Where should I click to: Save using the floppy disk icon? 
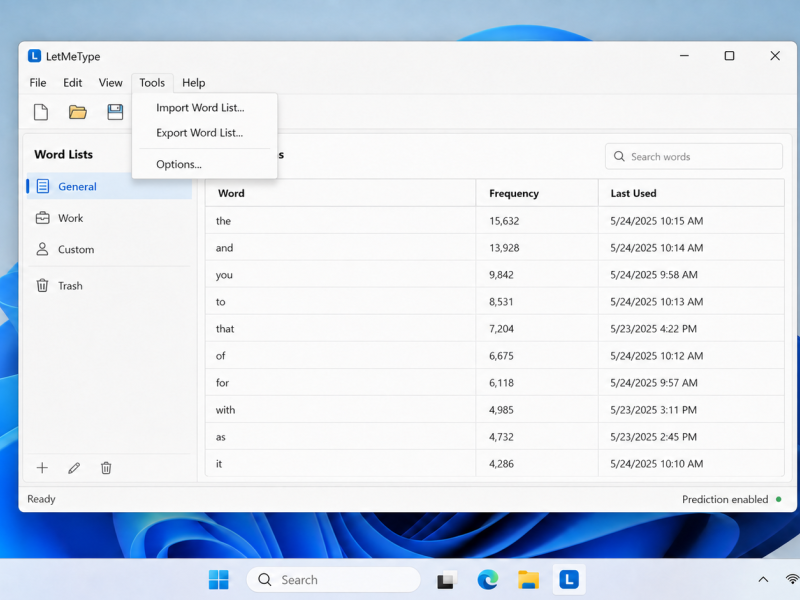click(115, 112)
